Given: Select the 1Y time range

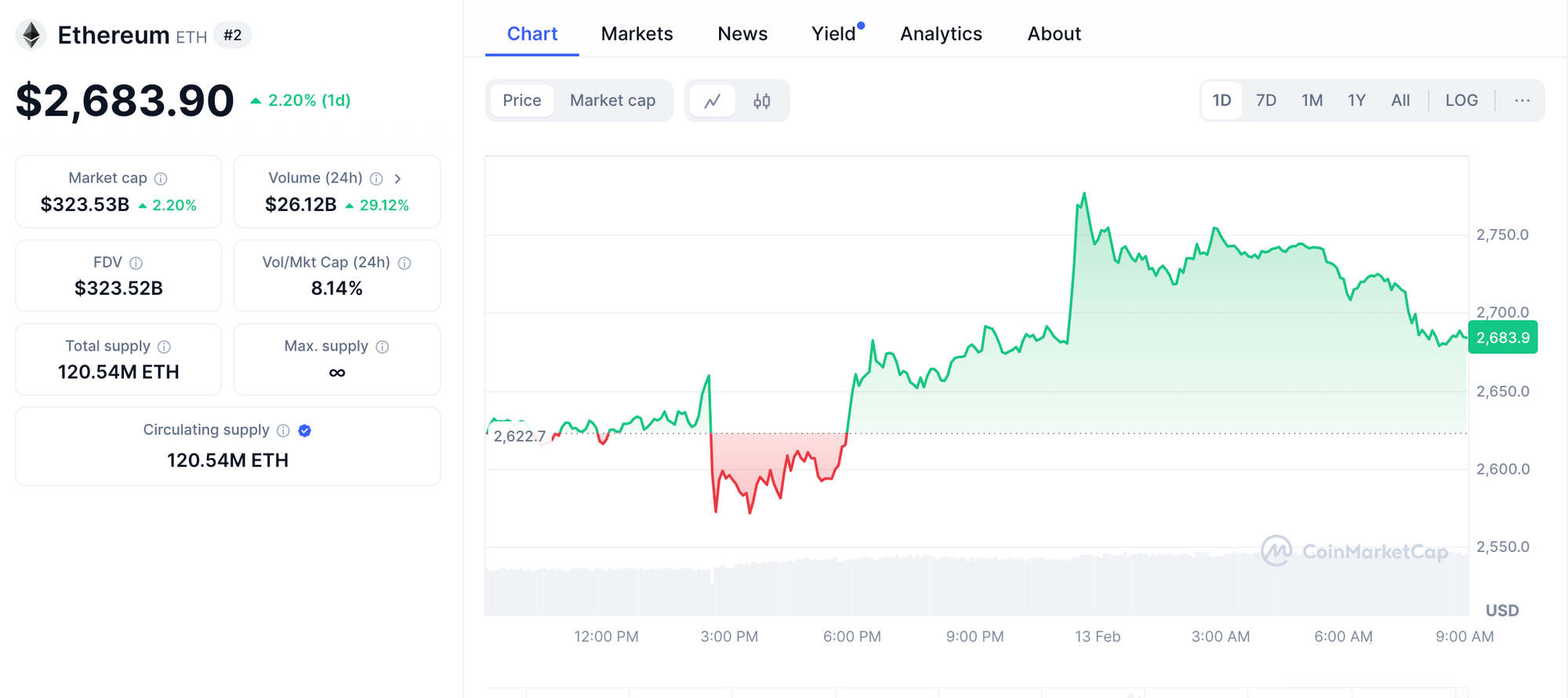Looking at the screenshot, I should [x=1356, y=100].
